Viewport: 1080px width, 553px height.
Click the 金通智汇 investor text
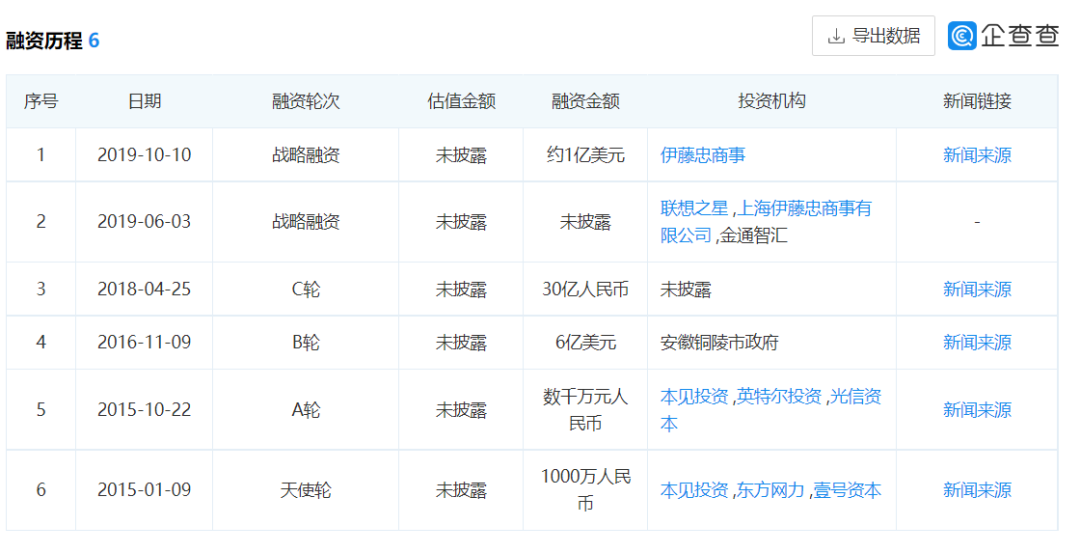coord(754,236)
